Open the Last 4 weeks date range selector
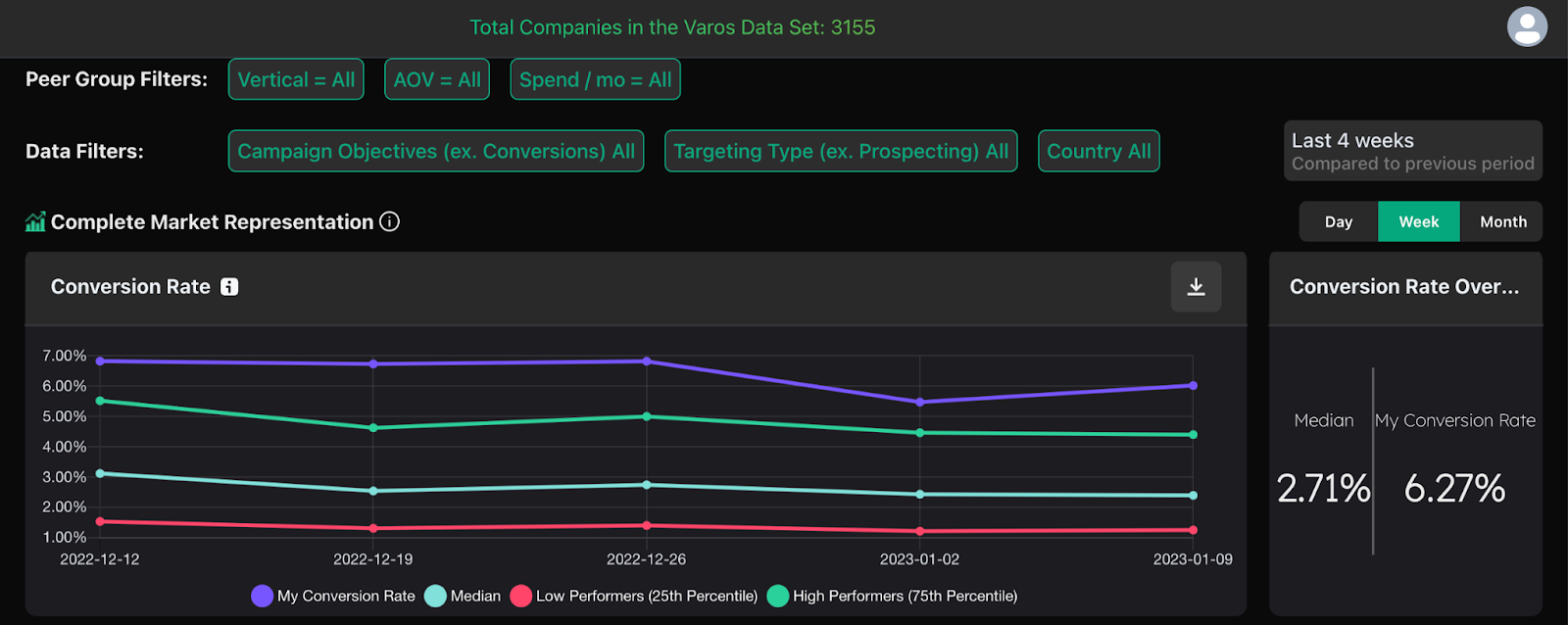This screenshot has height=625, width=1568. tap(1412, 151)
